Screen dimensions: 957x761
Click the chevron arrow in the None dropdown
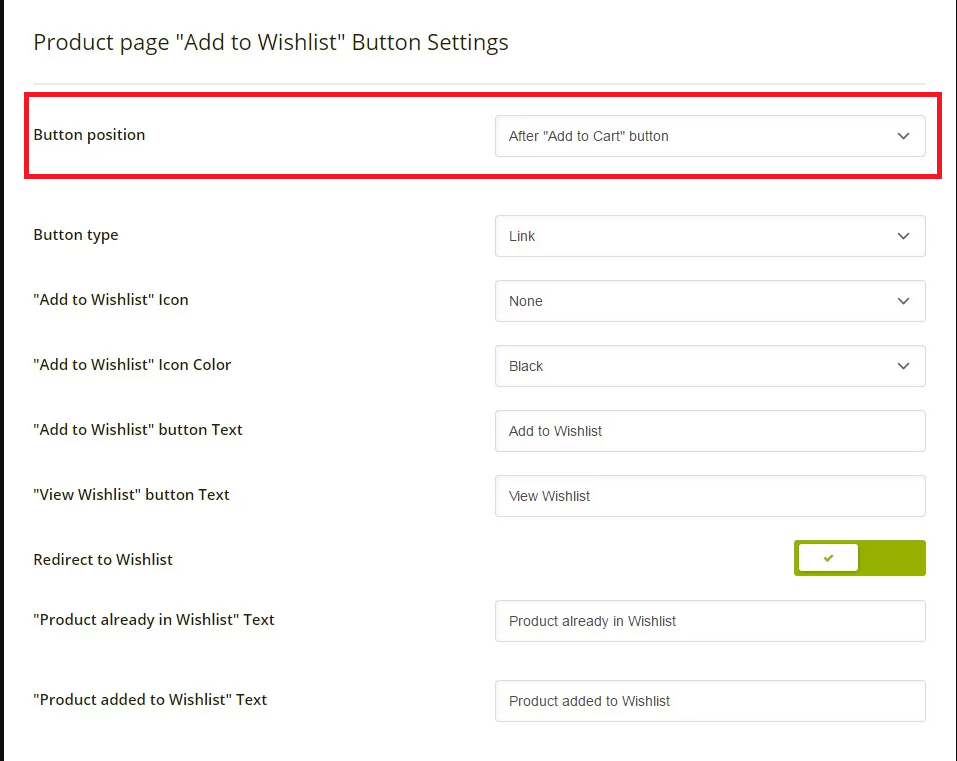pyautogui.click(x=903, y=301)
